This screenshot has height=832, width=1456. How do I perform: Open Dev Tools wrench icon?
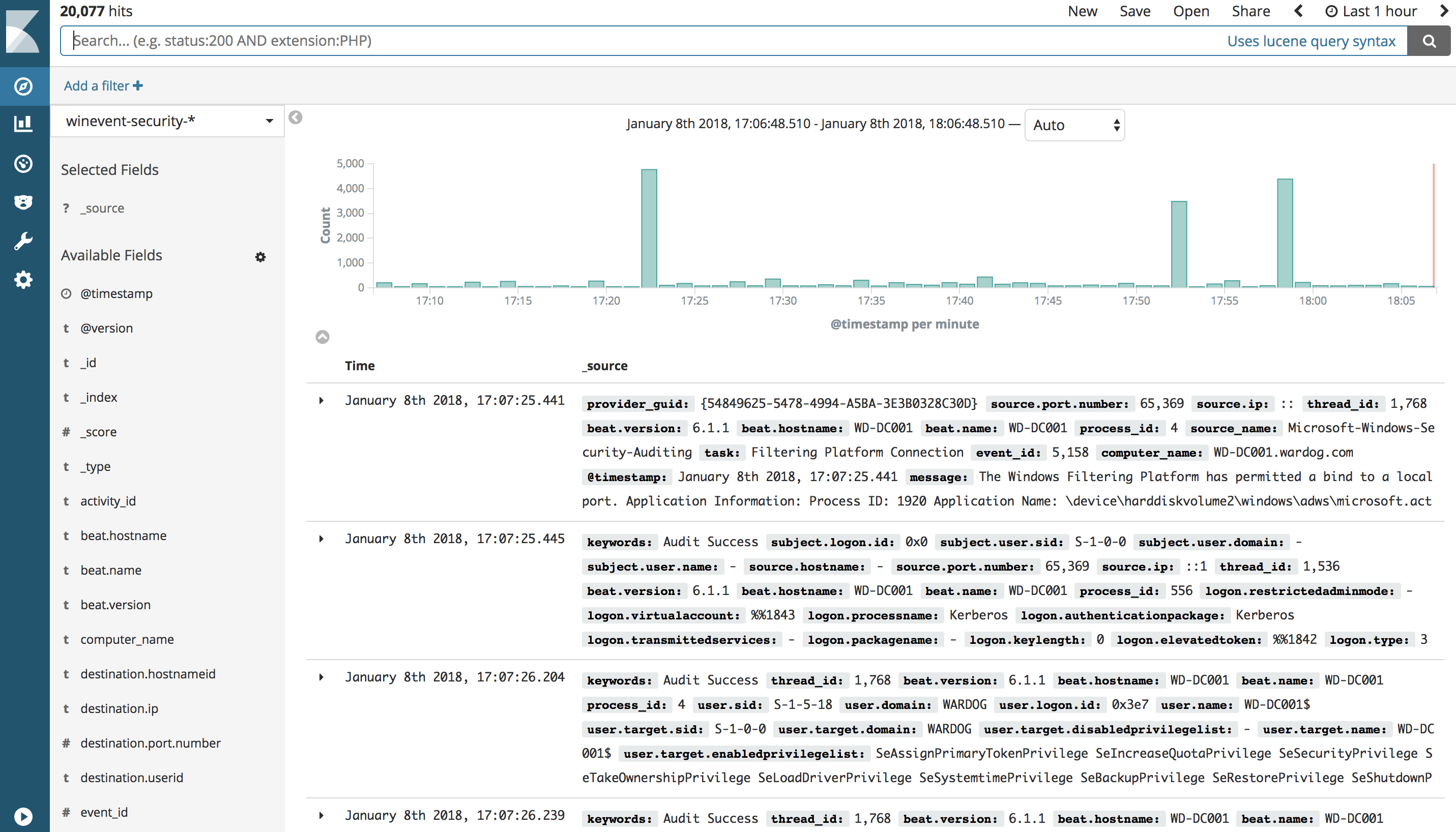(23, 241)
